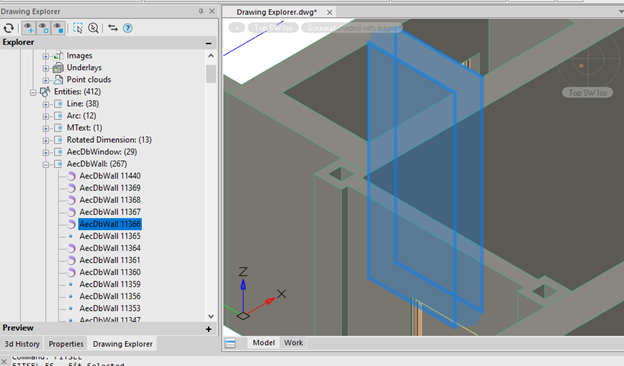Select AecDbWall 11440
The width and height of the screenshot is (624, 366).
(110, 176)
